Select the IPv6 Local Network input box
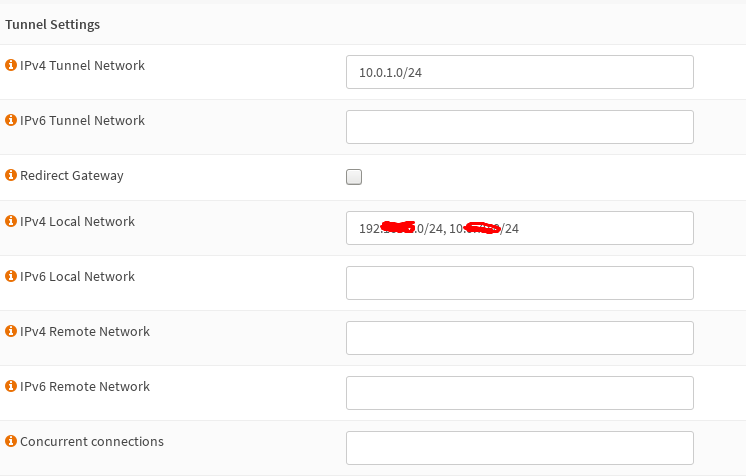 coord(519,283)
